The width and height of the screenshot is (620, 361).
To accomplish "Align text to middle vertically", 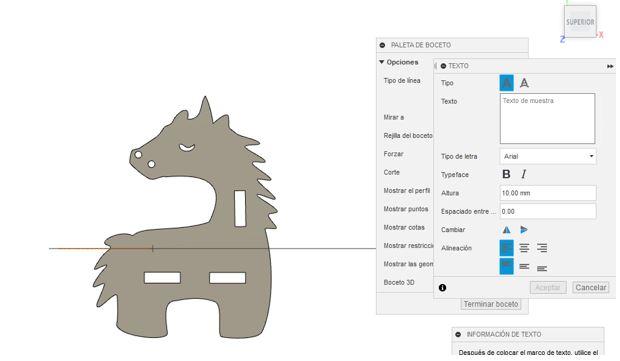I will point(524,266).
